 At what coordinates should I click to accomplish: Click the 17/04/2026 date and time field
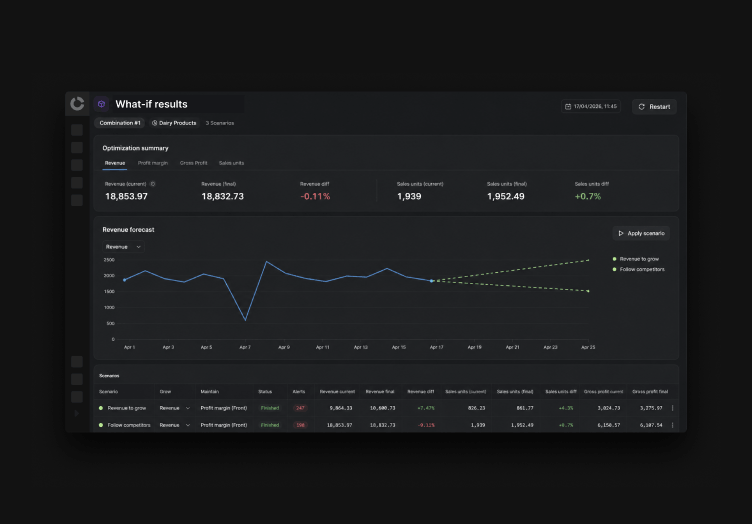pos(591,106)
